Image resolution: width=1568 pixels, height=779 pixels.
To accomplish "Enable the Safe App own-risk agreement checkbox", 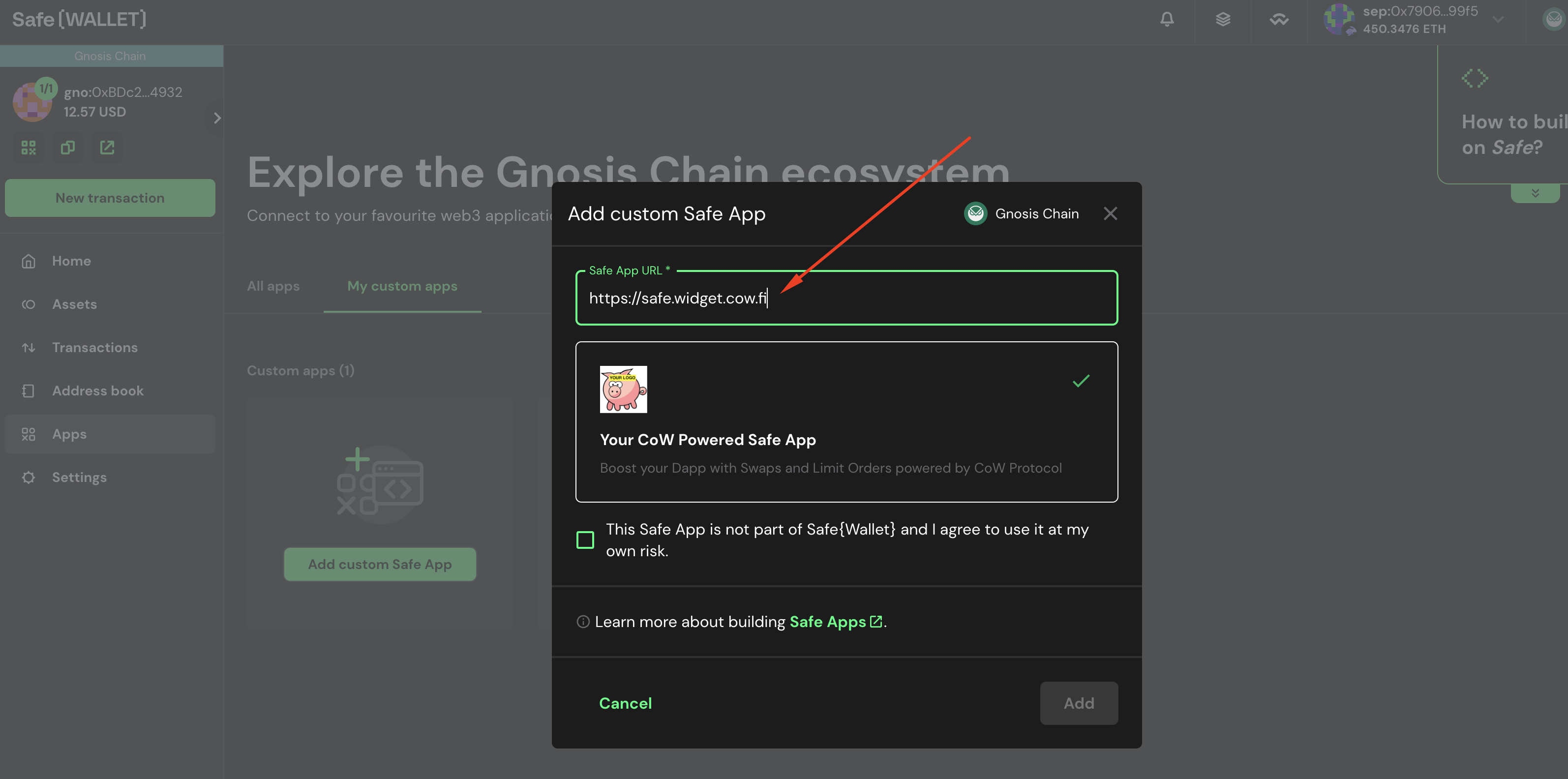I will coord(584,539).
